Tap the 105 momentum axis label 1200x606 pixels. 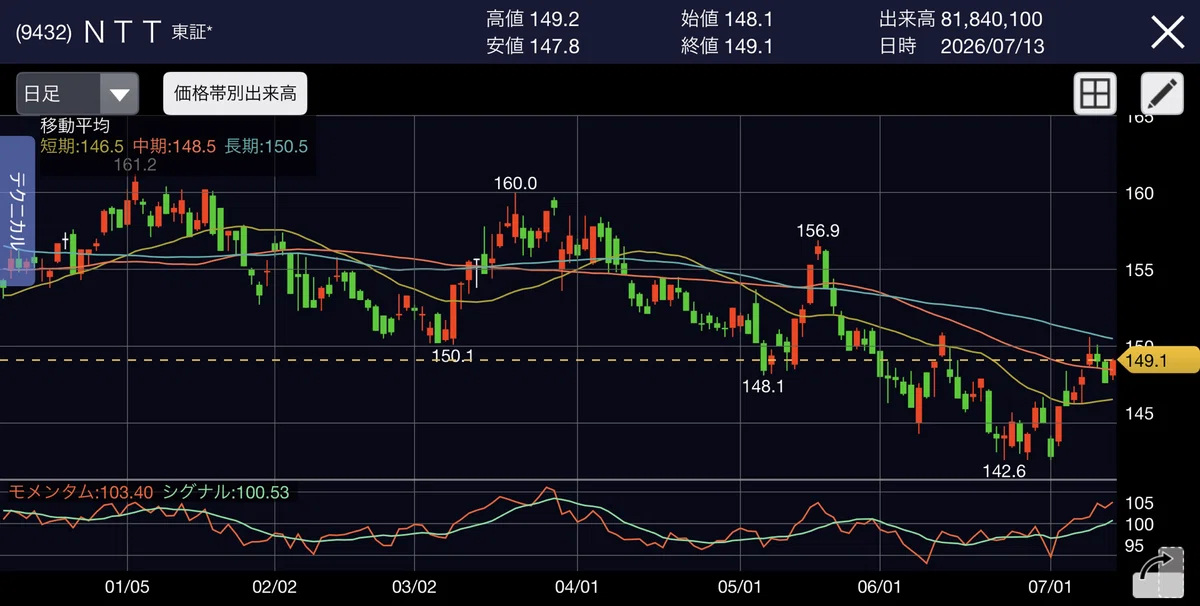click(1140, 502)
